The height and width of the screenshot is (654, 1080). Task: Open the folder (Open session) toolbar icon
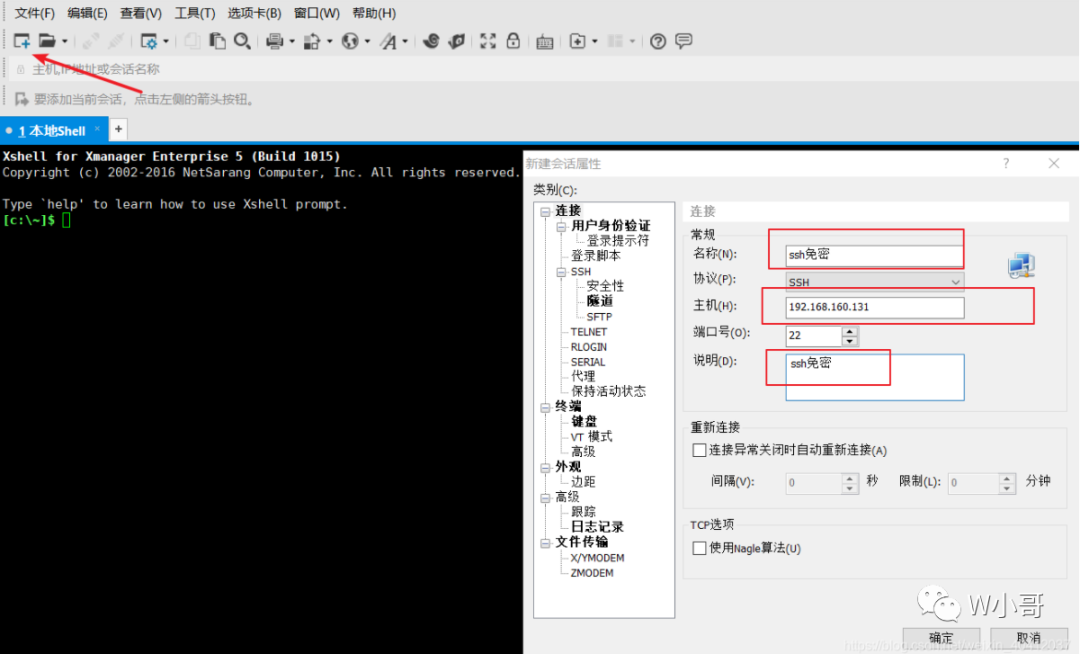point(47,41)
